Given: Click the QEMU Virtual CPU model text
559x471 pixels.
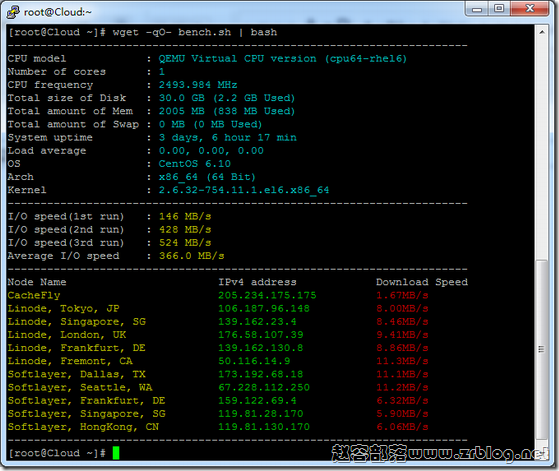Looking at the screenshot, I should [282, 59].
